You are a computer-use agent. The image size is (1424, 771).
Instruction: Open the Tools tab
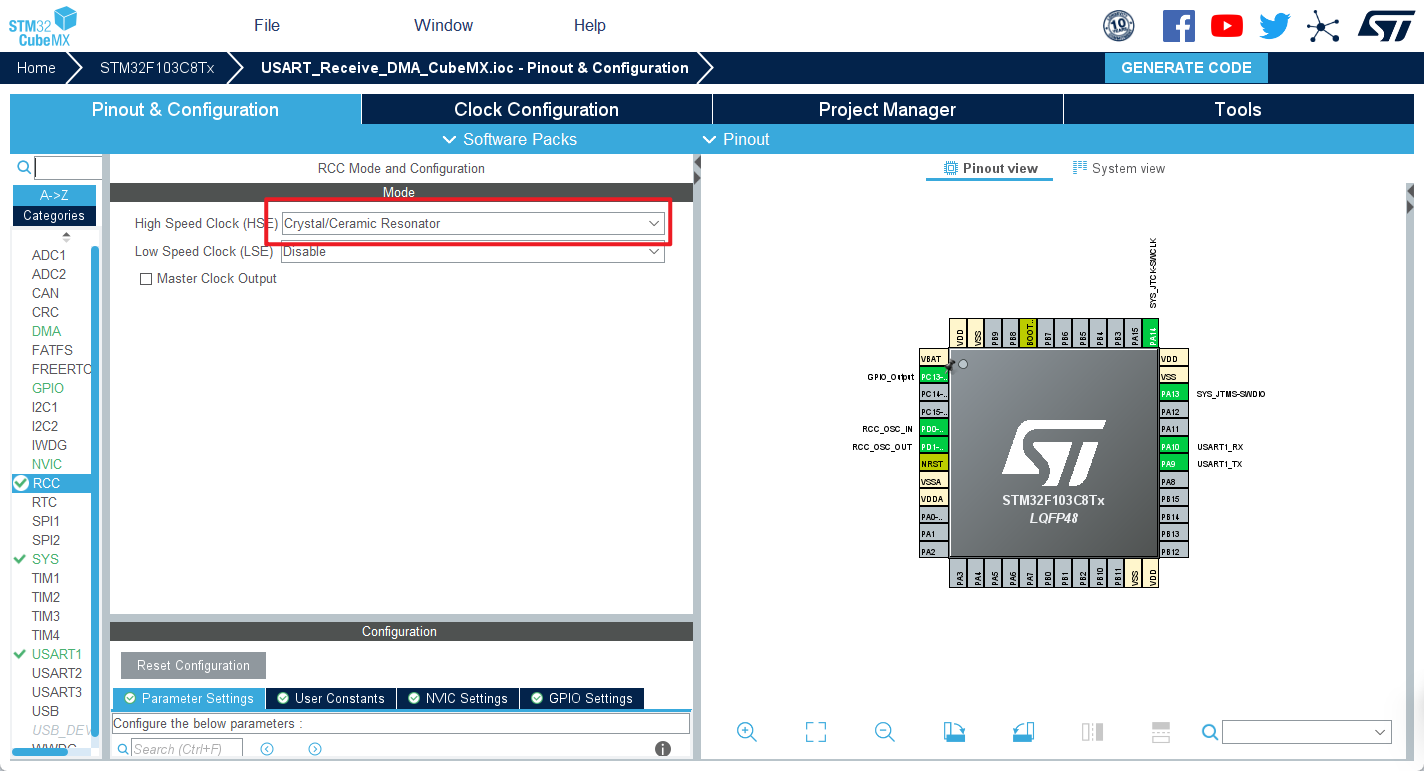click(x=1238, y=109)
